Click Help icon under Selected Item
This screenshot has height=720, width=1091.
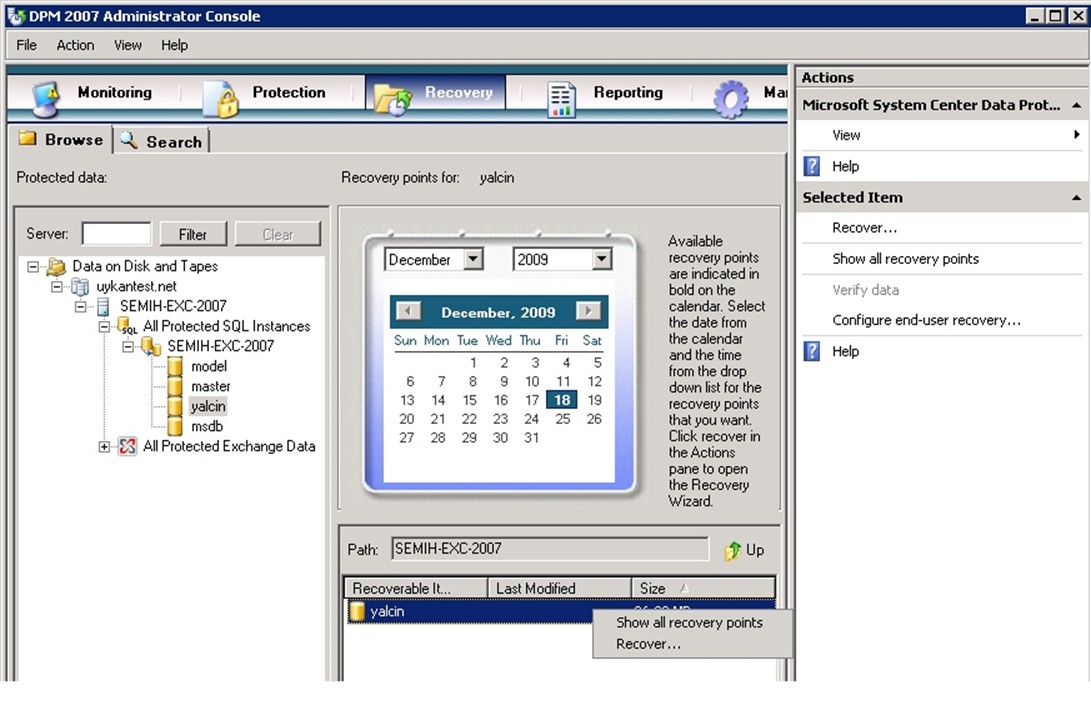click(812, 352)
